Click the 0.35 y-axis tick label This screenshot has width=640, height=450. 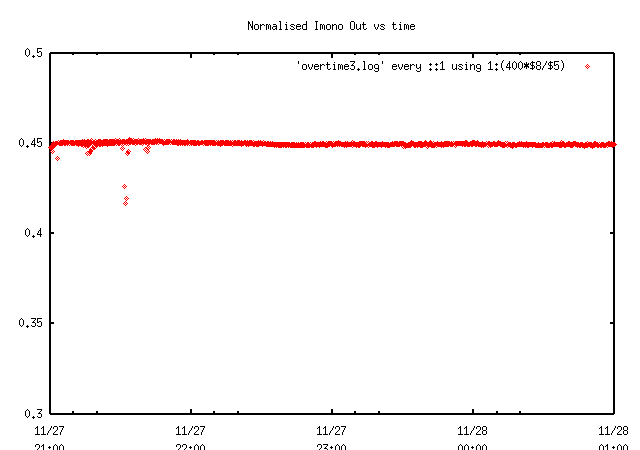click(x=30, y=323)
